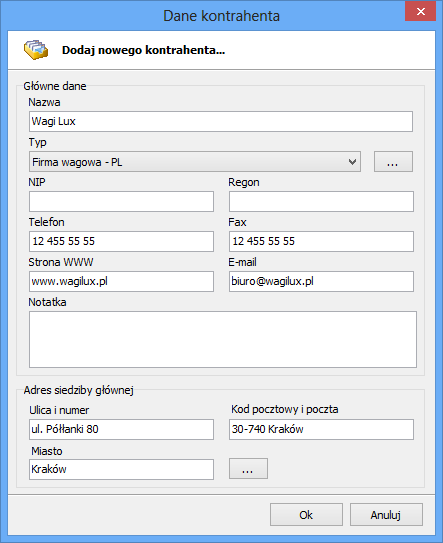Click inside the Notatka text area
The height and width of the screenshot is (543, 443).
[223, 339]
